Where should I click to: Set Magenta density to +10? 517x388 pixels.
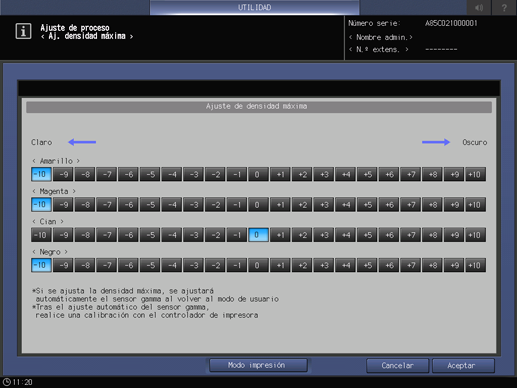coord(475,205)
